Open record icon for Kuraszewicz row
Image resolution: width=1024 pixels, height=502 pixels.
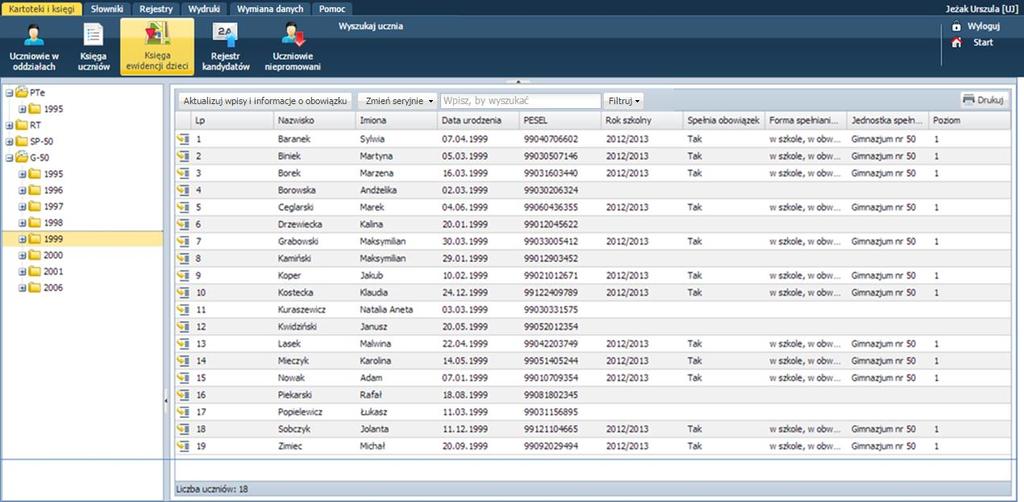click(183, 309)
